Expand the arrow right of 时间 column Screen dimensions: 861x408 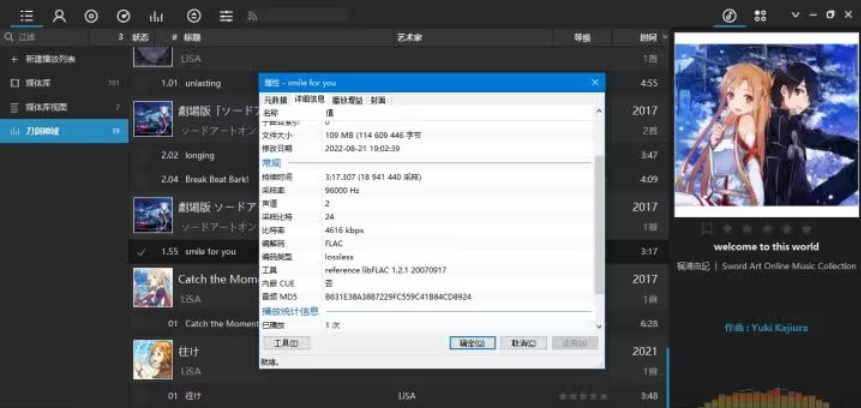[665, 37]
